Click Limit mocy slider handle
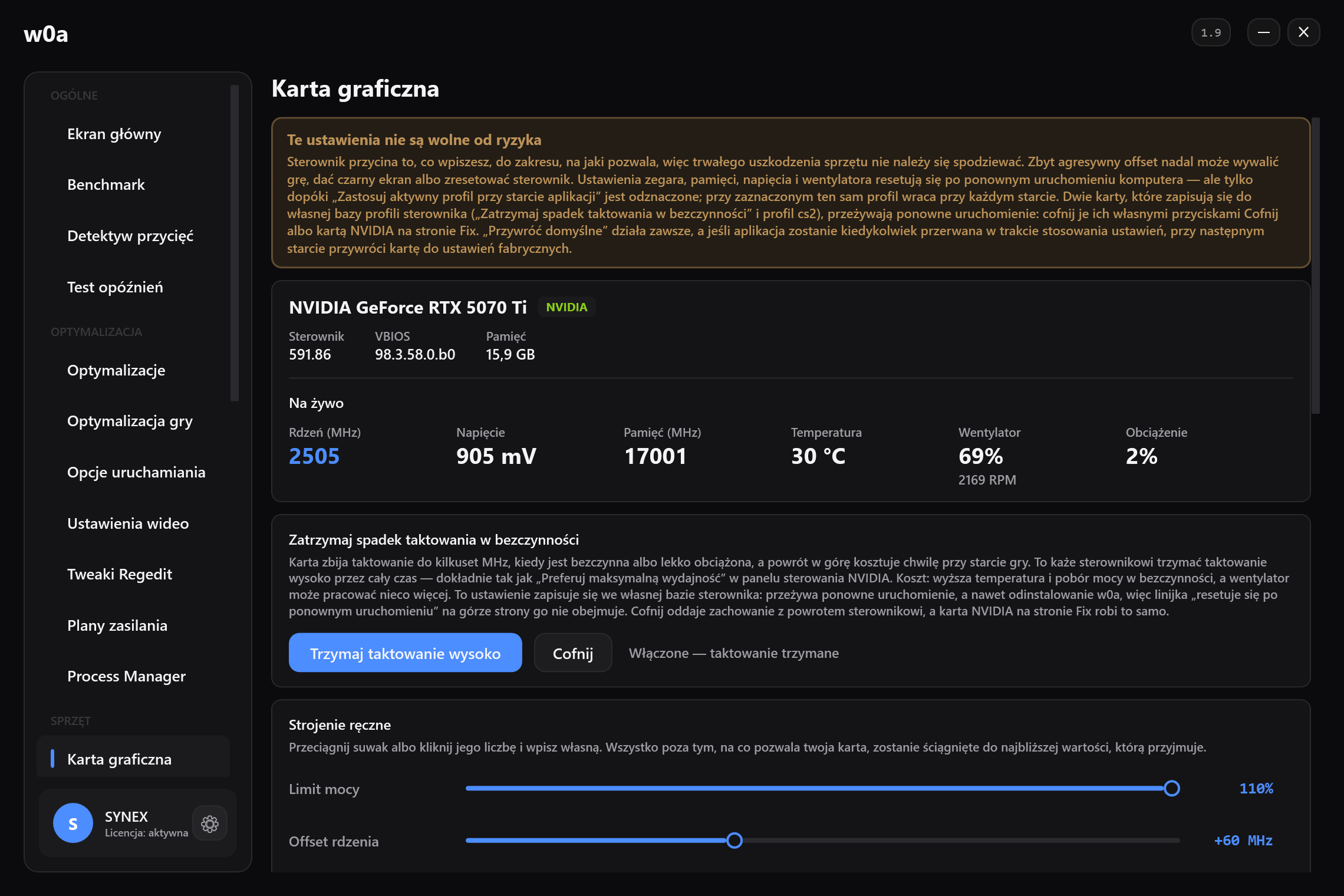The height and width of the screenshot is (896, 1344). tap(1172, 788)
